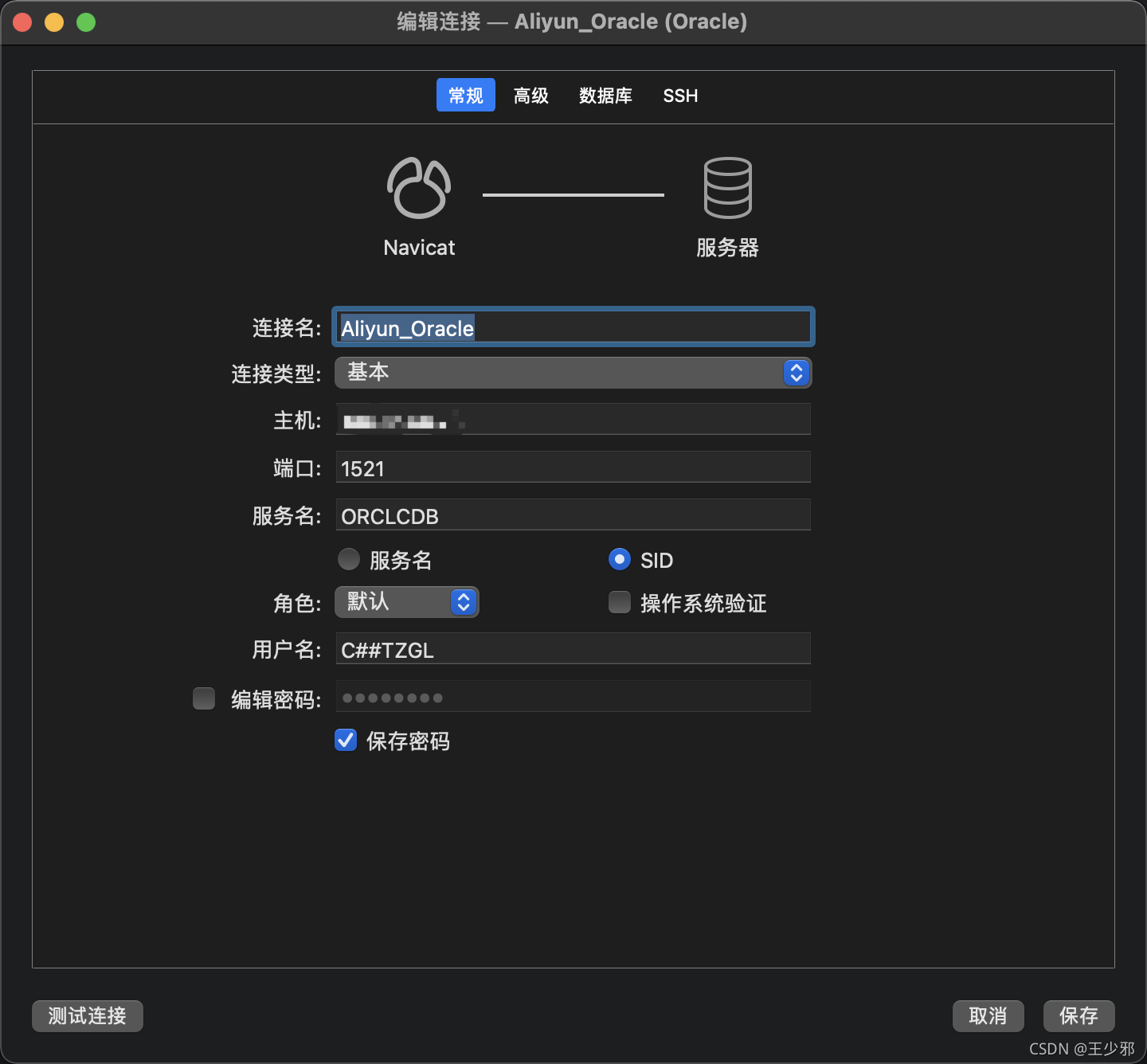The image size is (1147, 1064).
Task: Open the 角色 dropdown showing 默认
Action: [406, 602]
